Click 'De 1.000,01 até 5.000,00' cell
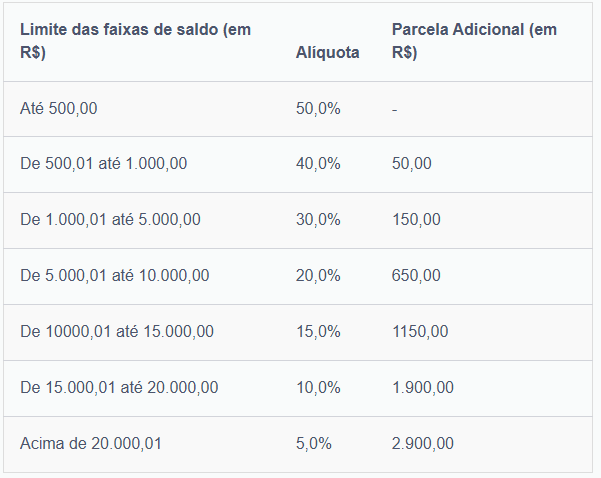Image resolution: width=601 pixels, height=478 pixels. click(x=110, y=220)
